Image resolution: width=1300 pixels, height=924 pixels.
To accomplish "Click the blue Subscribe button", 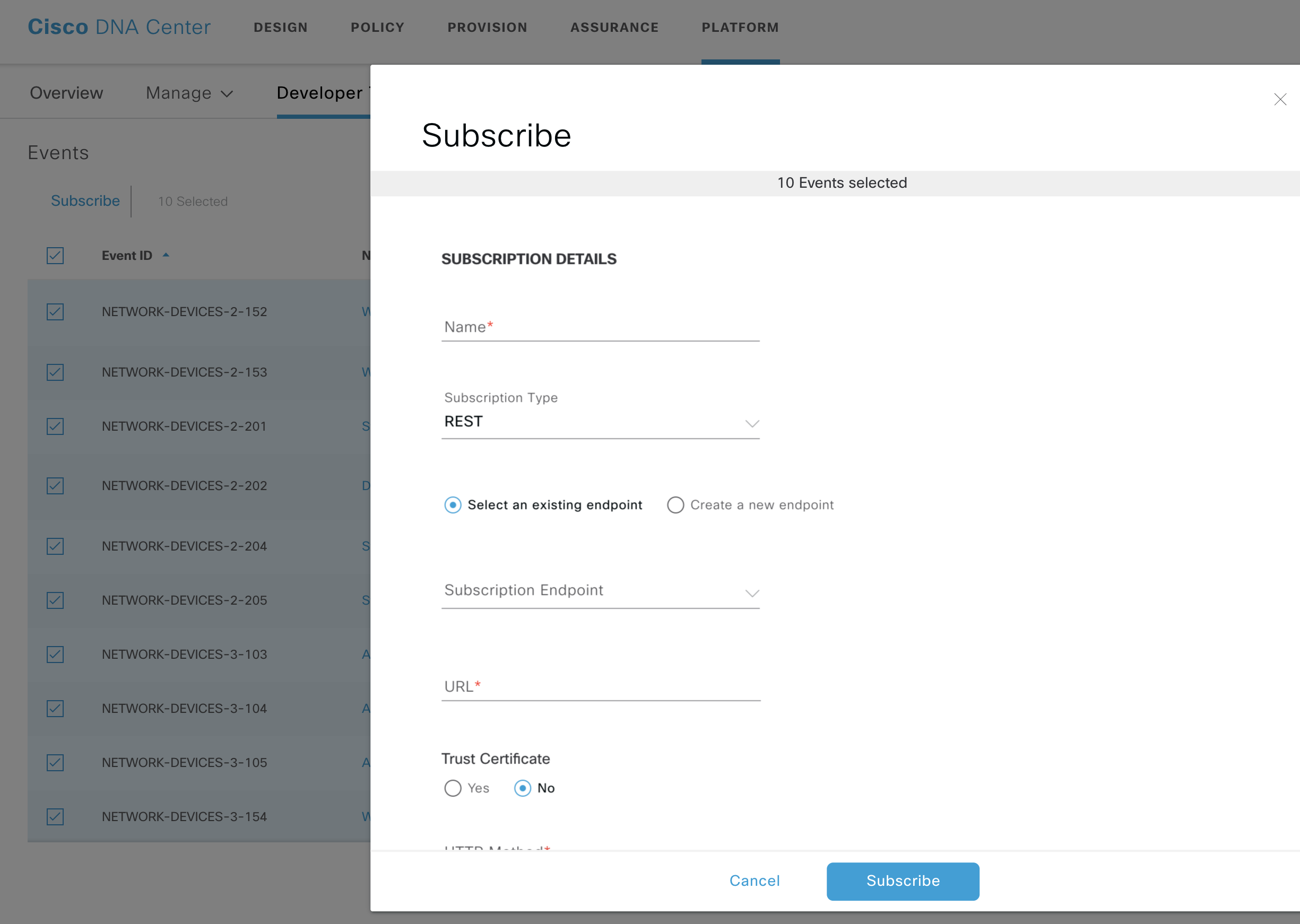I will point(902,881).
